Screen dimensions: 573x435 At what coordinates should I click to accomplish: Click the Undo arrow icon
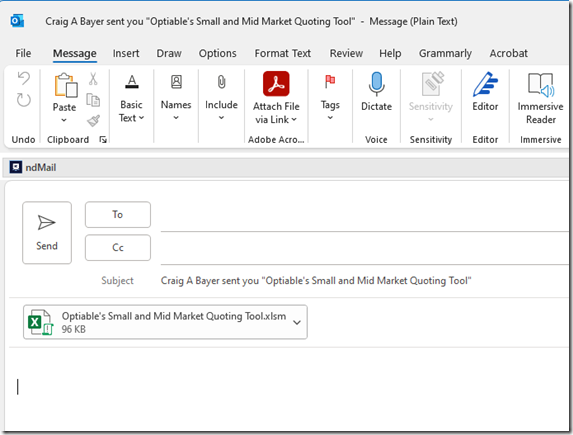click(24, 78)
